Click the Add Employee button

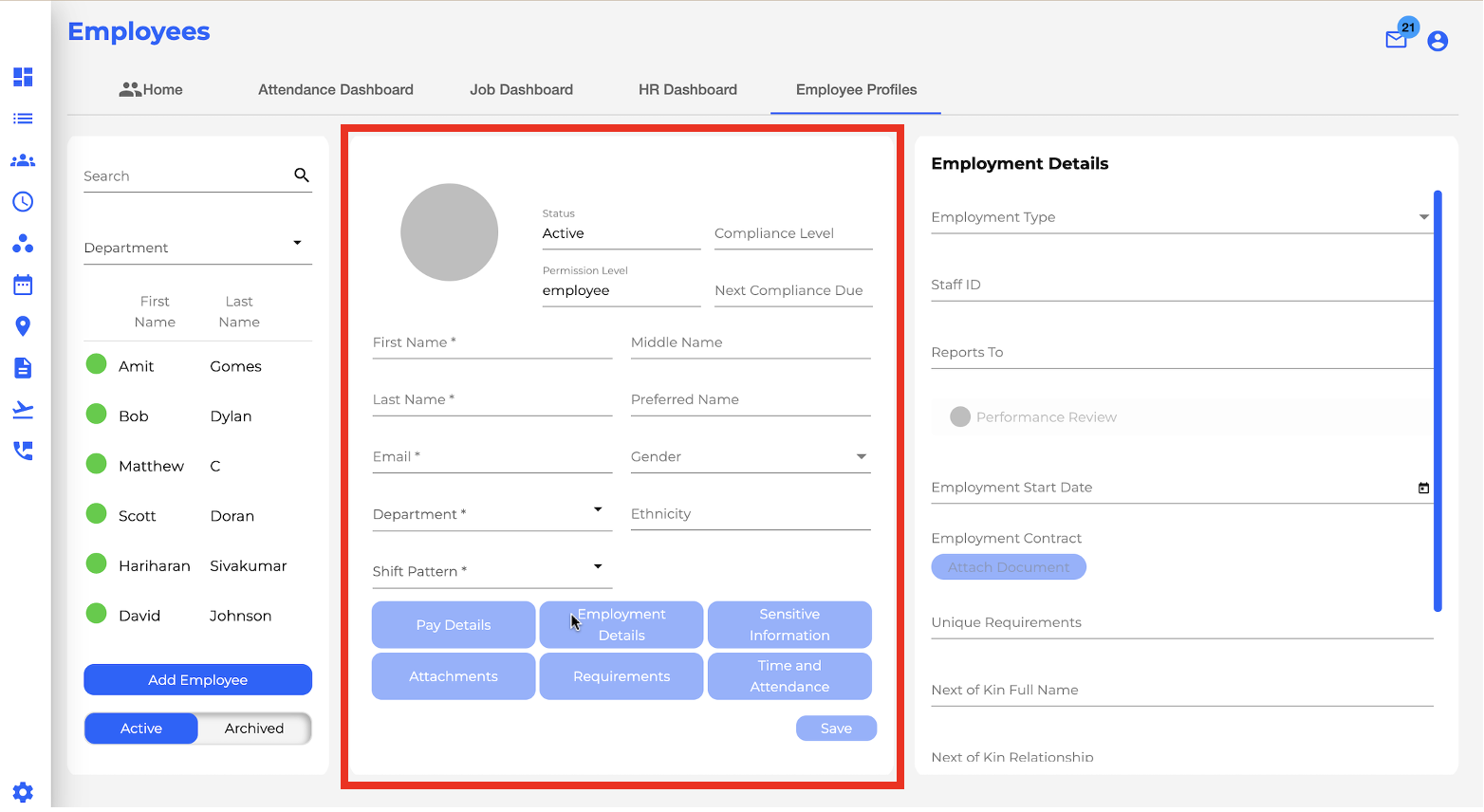pyautogui.click(x=197, y=680)
